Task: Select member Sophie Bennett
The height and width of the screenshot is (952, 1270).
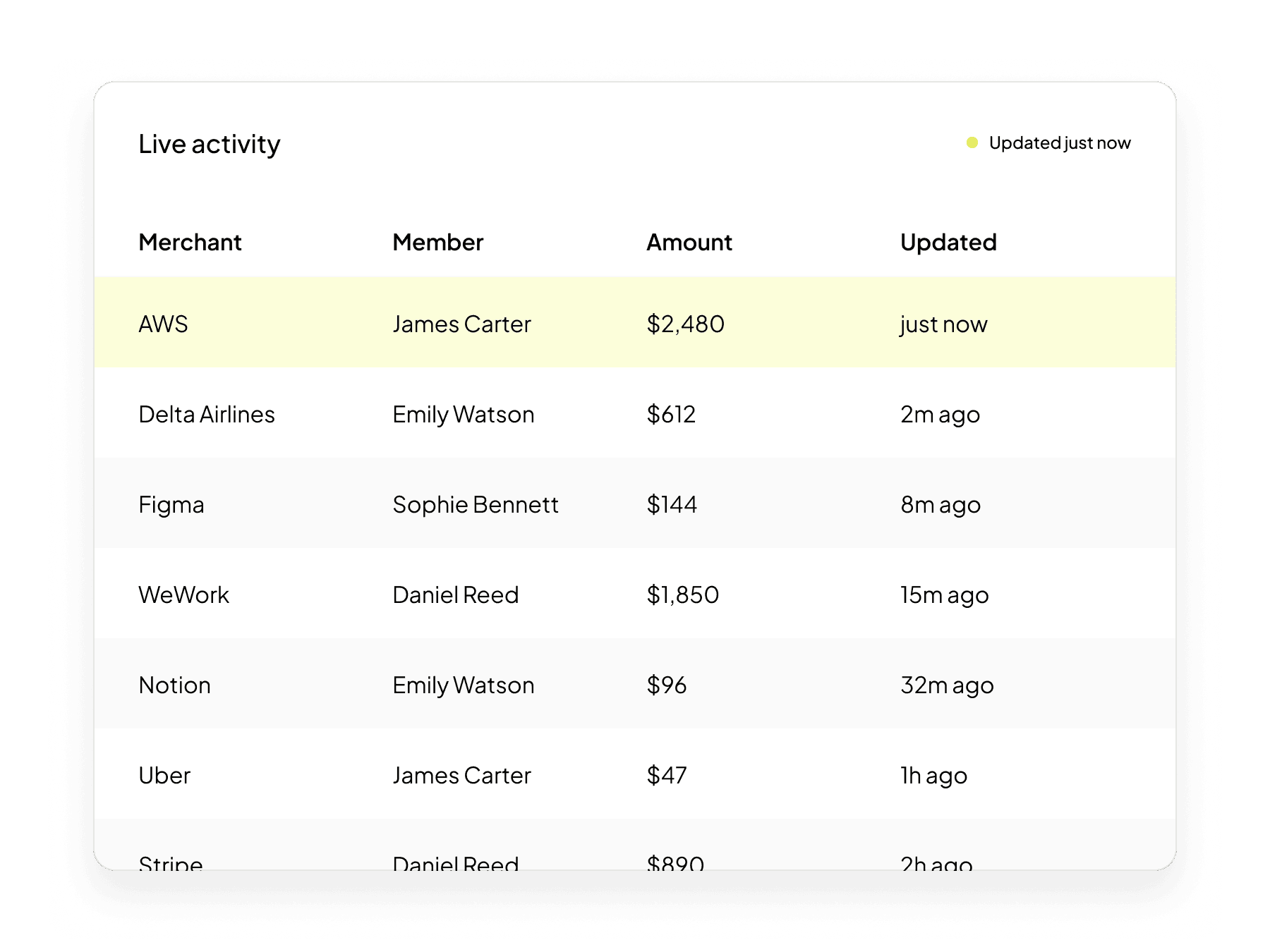Action: pyautogui.click(x=476, y=505)
